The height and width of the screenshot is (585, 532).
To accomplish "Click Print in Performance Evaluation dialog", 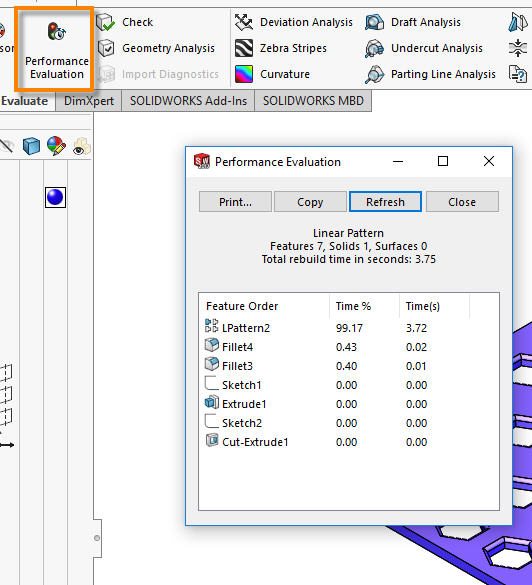I will [235, 202].
